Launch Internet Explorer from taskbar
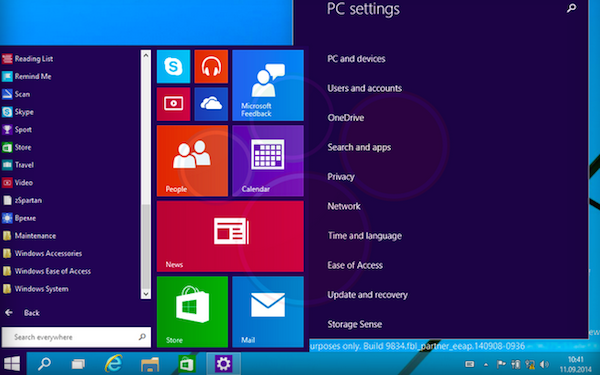This screenshot has width=600, height=375. pyautogui.click(x=114, y=364)
